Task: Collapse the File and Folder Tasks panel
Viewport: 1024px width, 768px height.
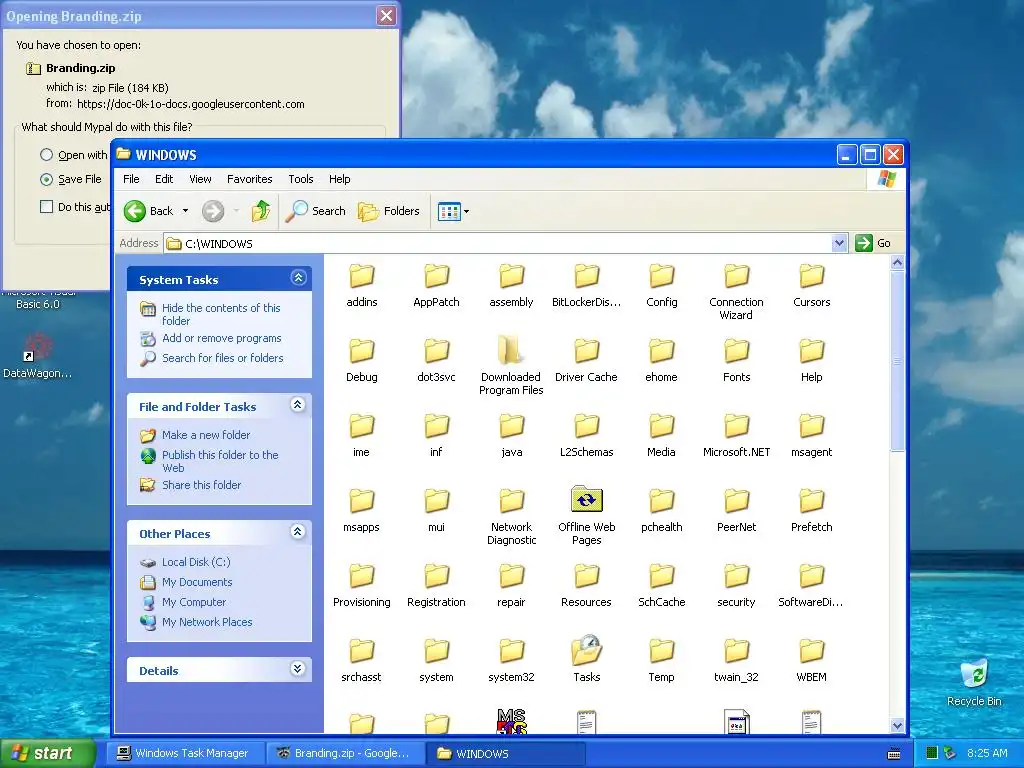Action: pyautogui.click(x=298, y=405)
